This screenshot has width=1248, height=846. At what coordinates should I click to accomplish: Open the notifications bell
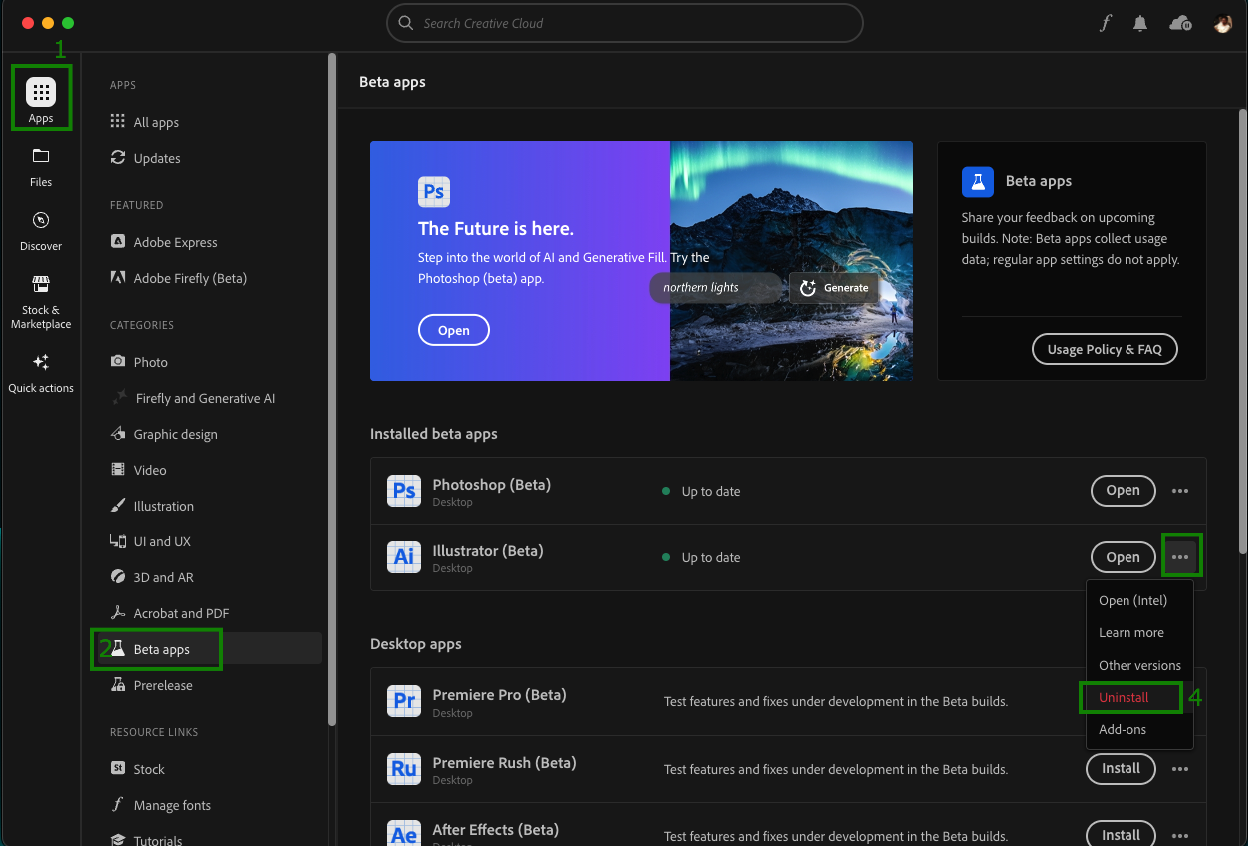1140,24
